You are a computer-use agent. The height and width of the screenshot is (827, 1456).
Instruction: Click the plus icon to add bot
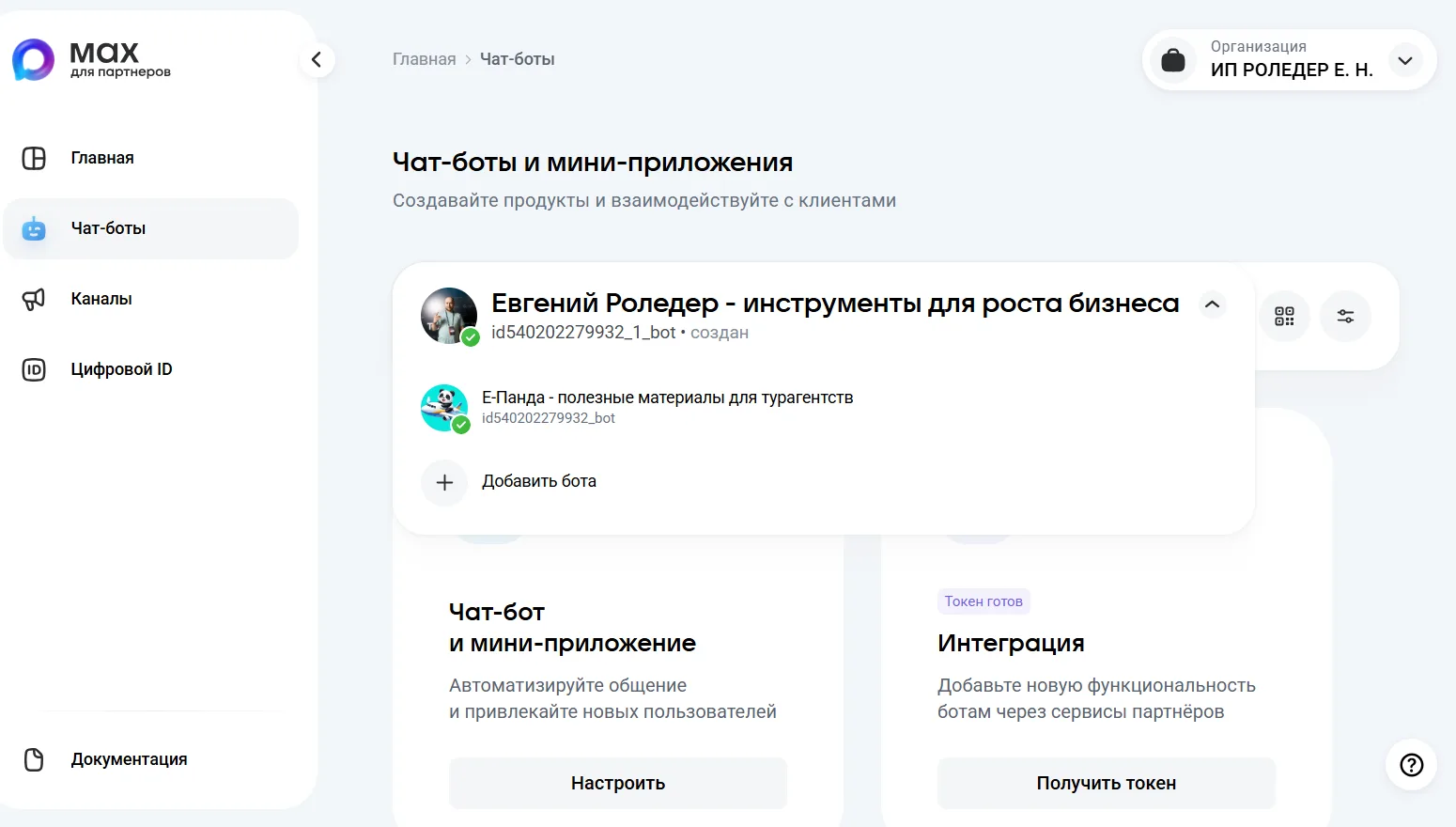click(444, 483)
